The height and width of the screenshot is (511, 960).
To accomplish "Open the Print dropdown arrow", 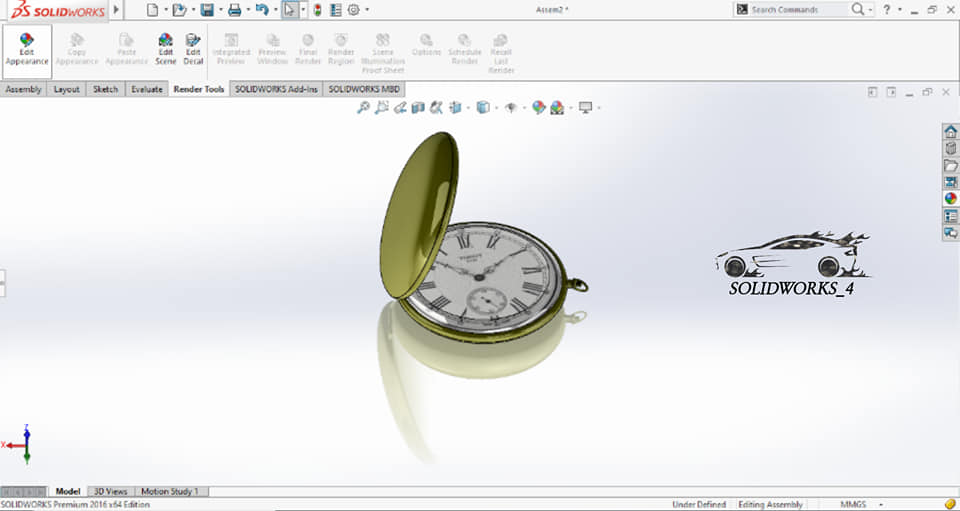I will (249, 10).
